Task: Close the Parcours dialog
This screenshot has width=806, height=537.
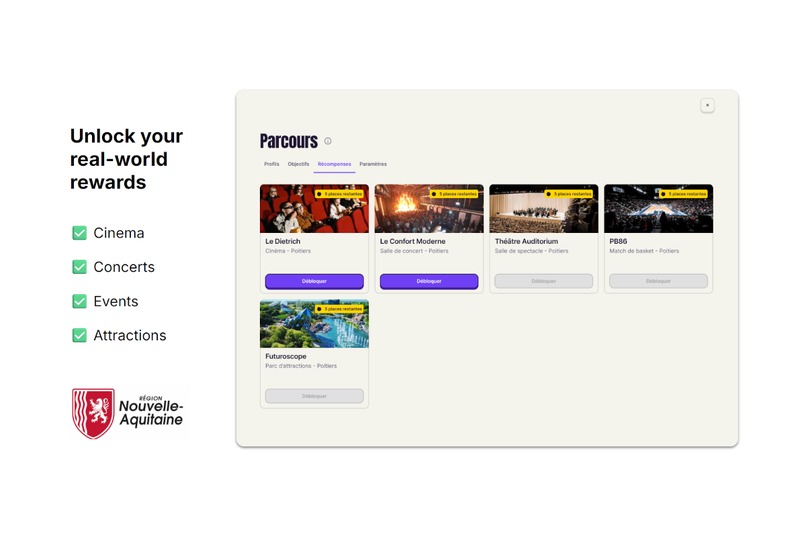Action: pyautogui.click(x=707, y=105)
